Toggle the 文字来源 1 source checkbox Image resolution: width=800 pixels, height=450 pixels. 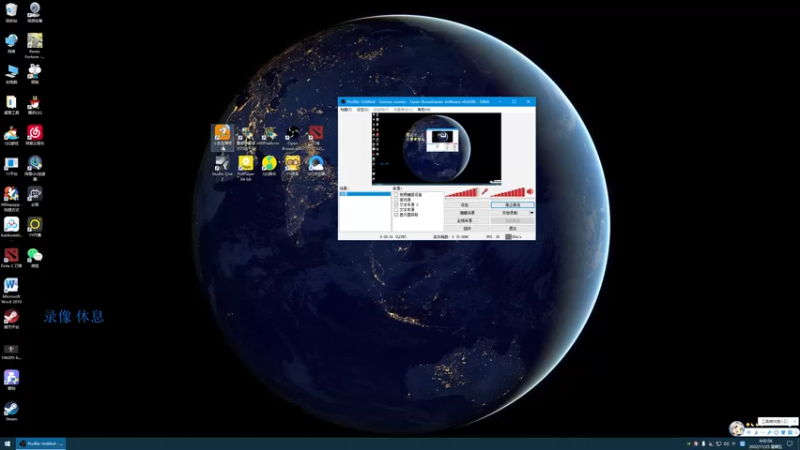point(396,205)
